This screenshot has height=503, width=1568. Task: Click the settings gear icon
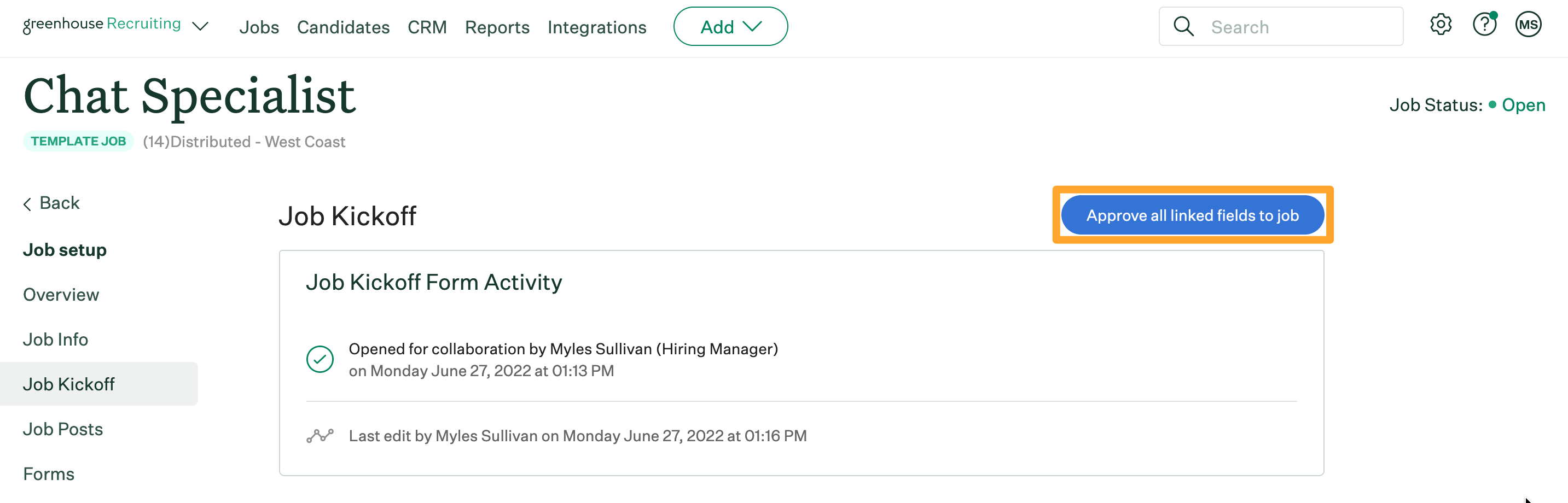1440,25
